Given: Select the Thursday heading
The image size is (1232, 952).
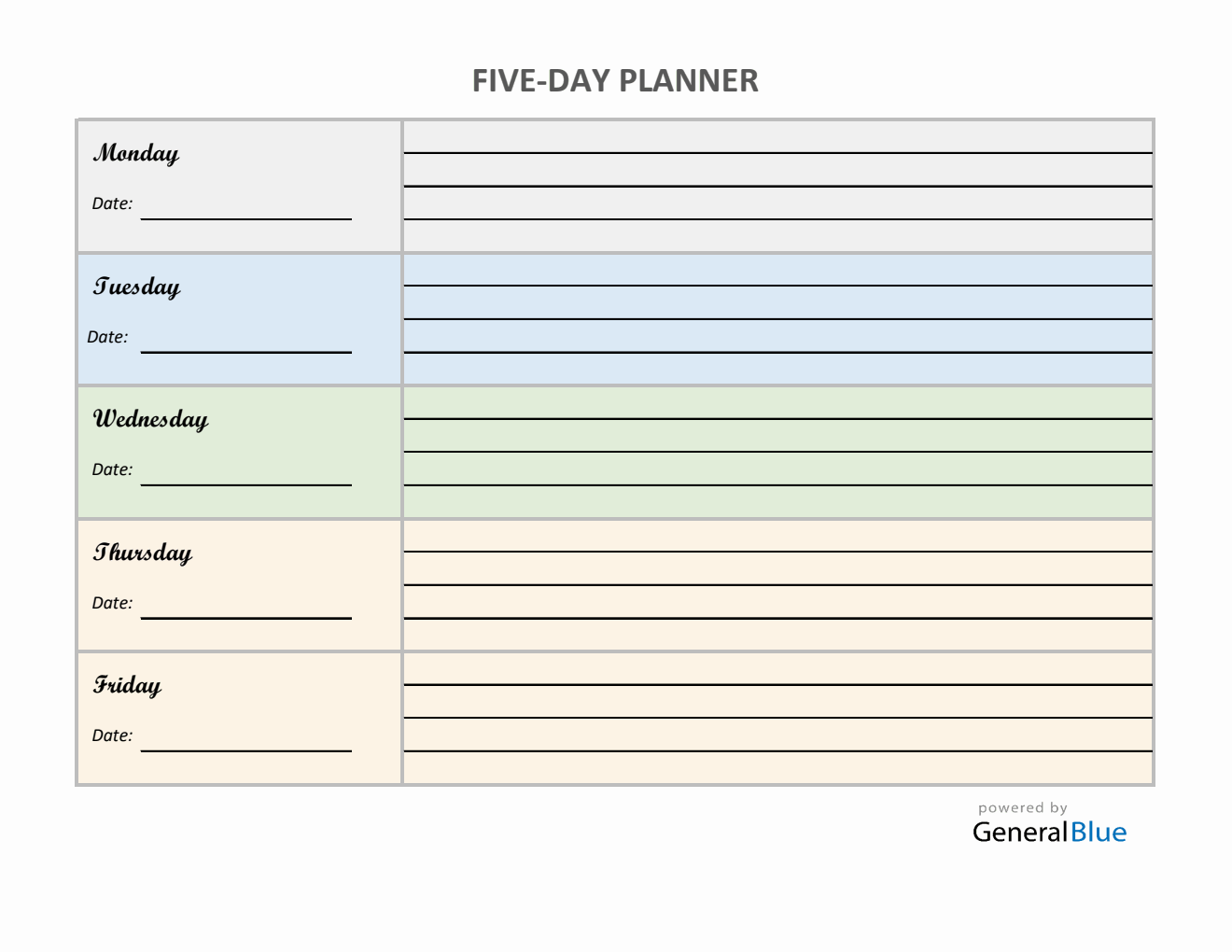Looking at the screenshot, I should point(142,553).
